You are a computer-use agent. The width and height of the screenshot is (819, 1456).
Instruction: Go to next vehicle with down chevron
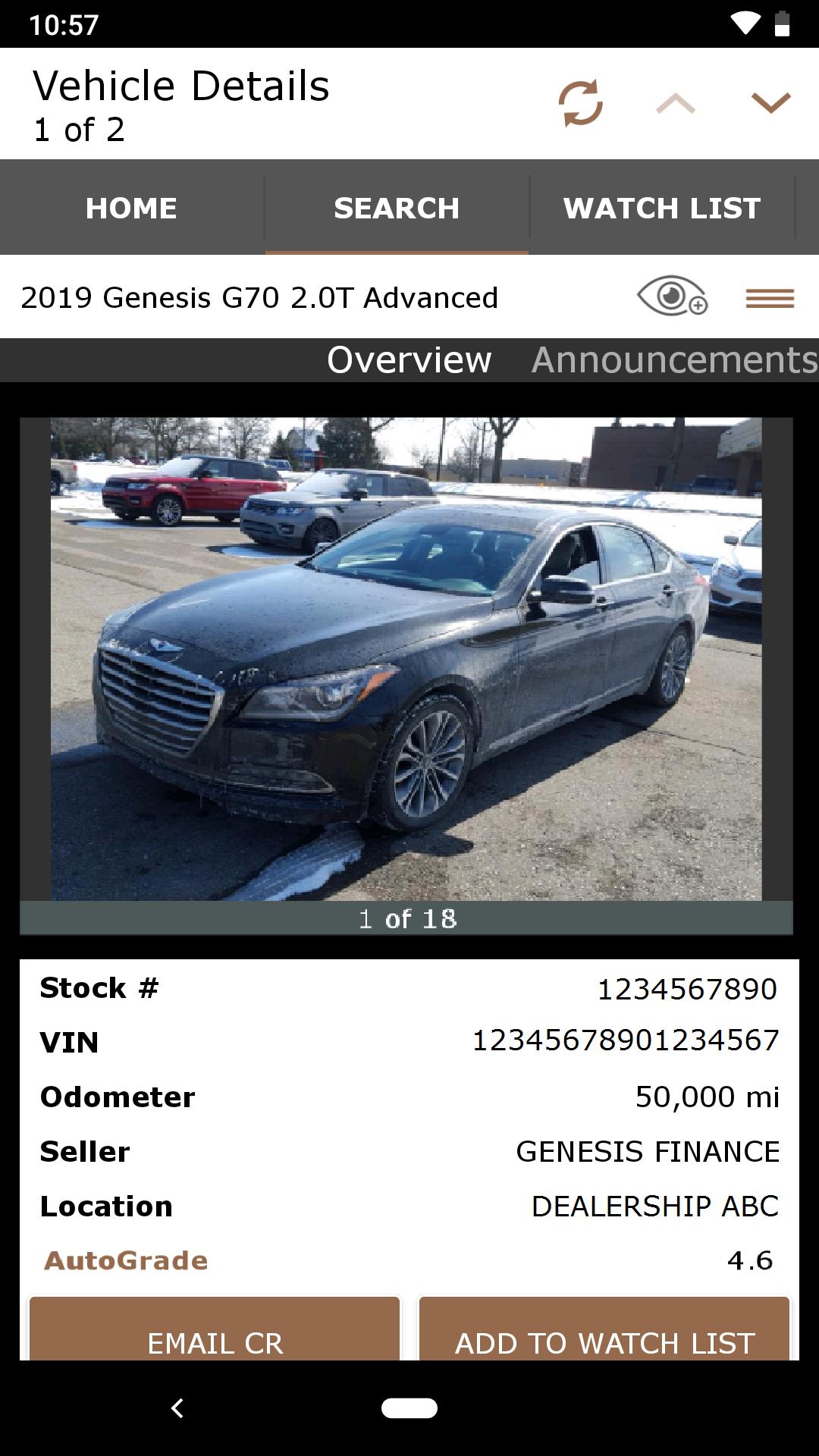coord(770,103)
